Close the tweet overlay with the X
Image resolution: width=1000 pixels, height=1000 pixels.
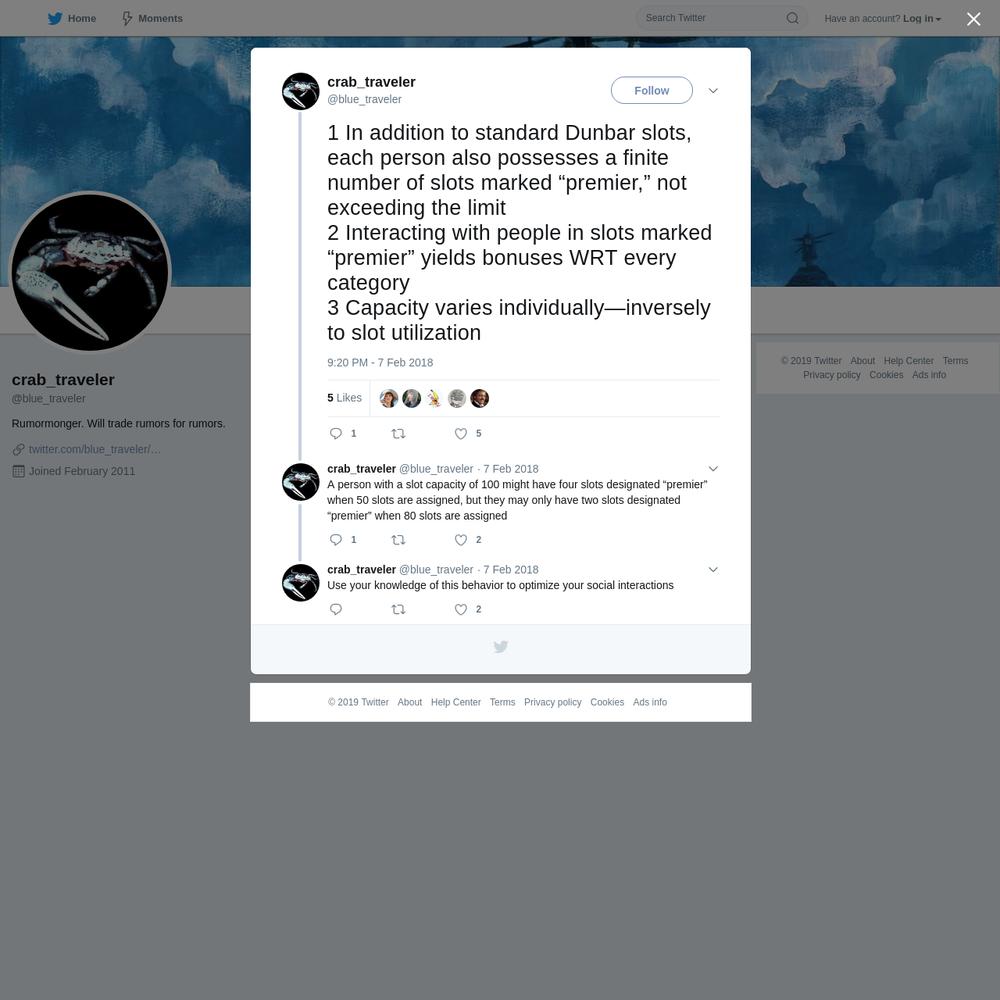click(x=973, y=19)
